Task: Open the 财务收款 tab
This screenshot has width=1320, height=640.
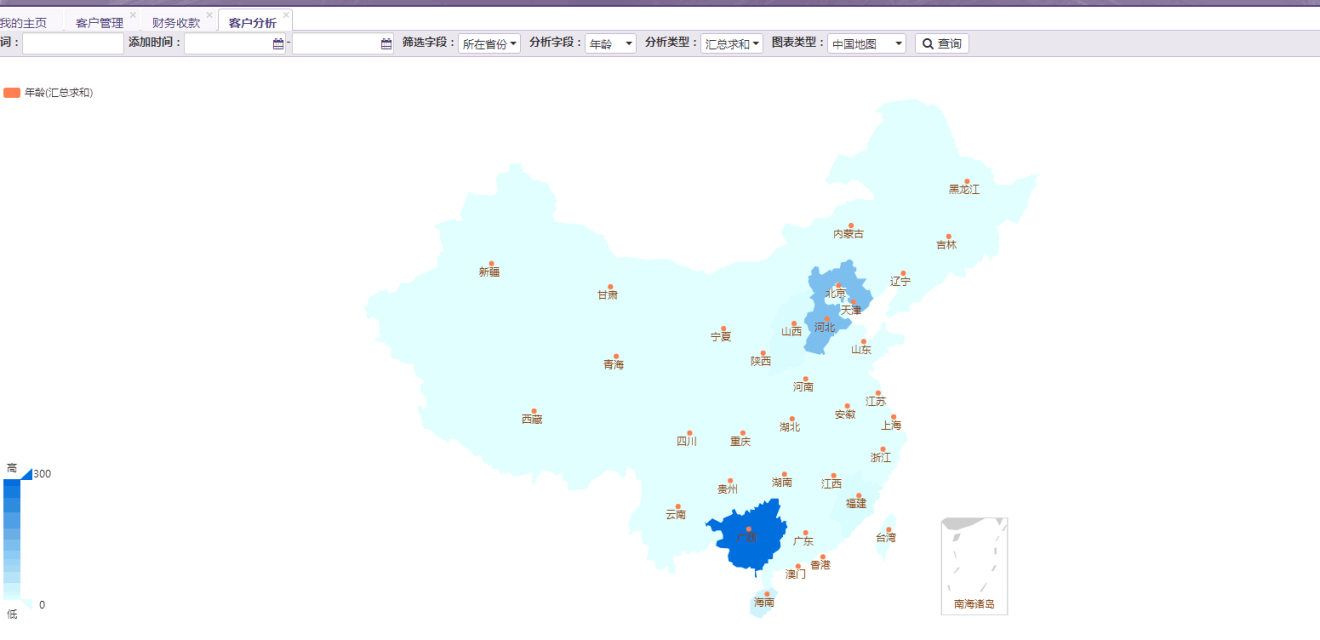Action: pyautogui.click(x=176, y=23)
